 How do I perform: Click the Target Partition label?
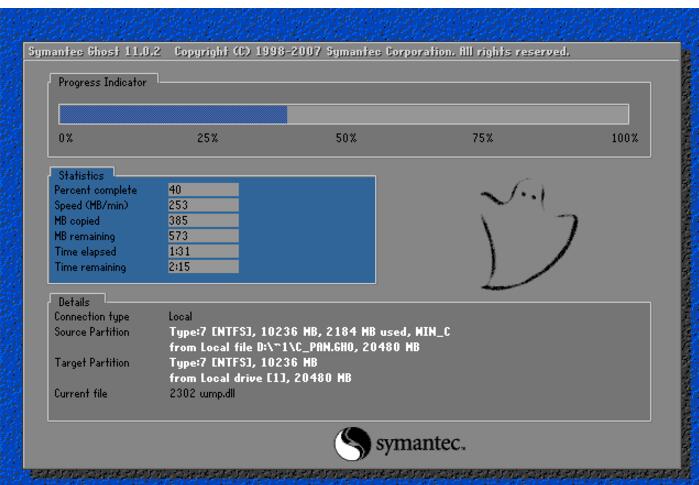click(x=92, y=363)
